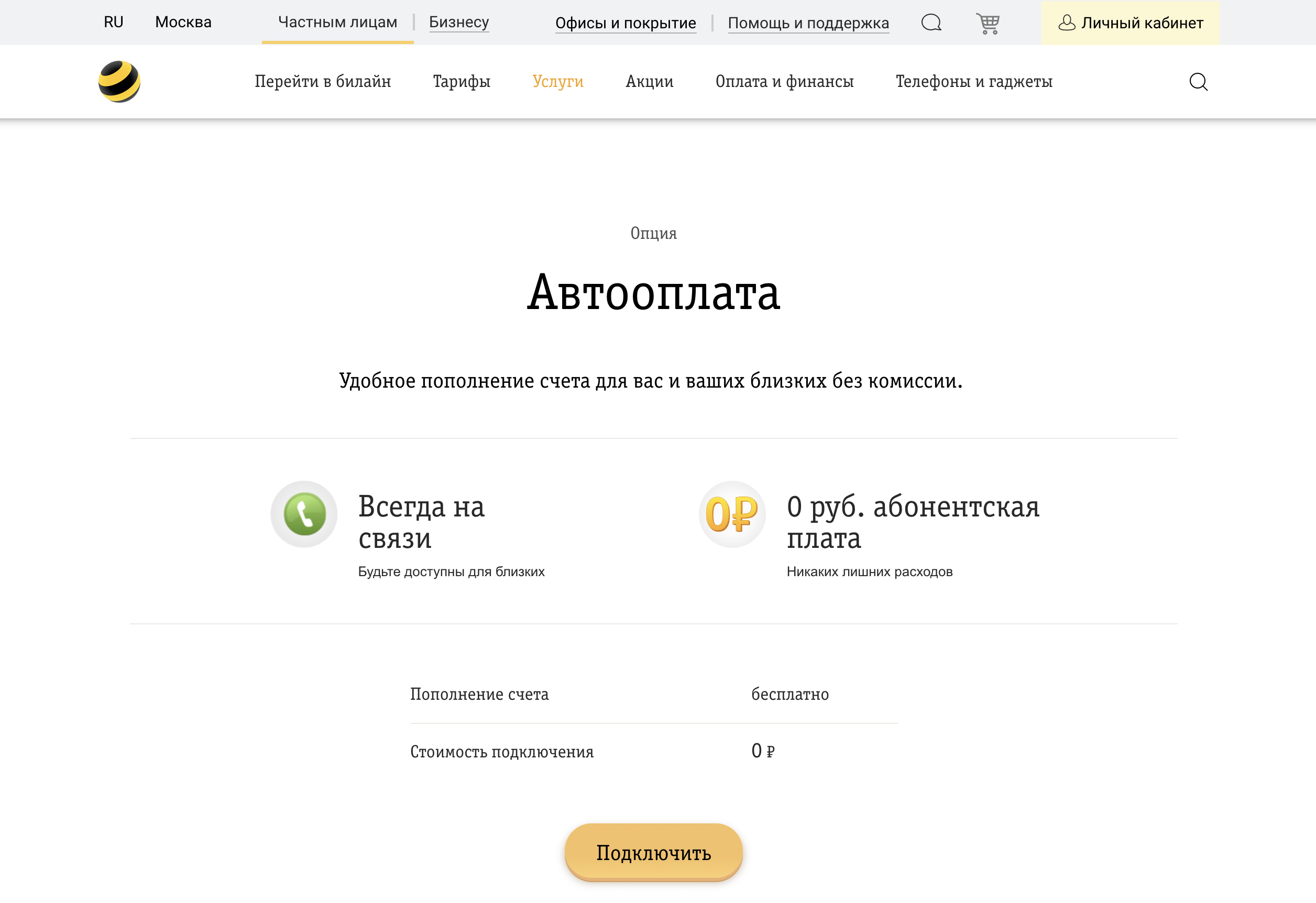1316x903 pixels.
Task: Click the person icon in Личный кабинет
Action: click(1067, 23)
